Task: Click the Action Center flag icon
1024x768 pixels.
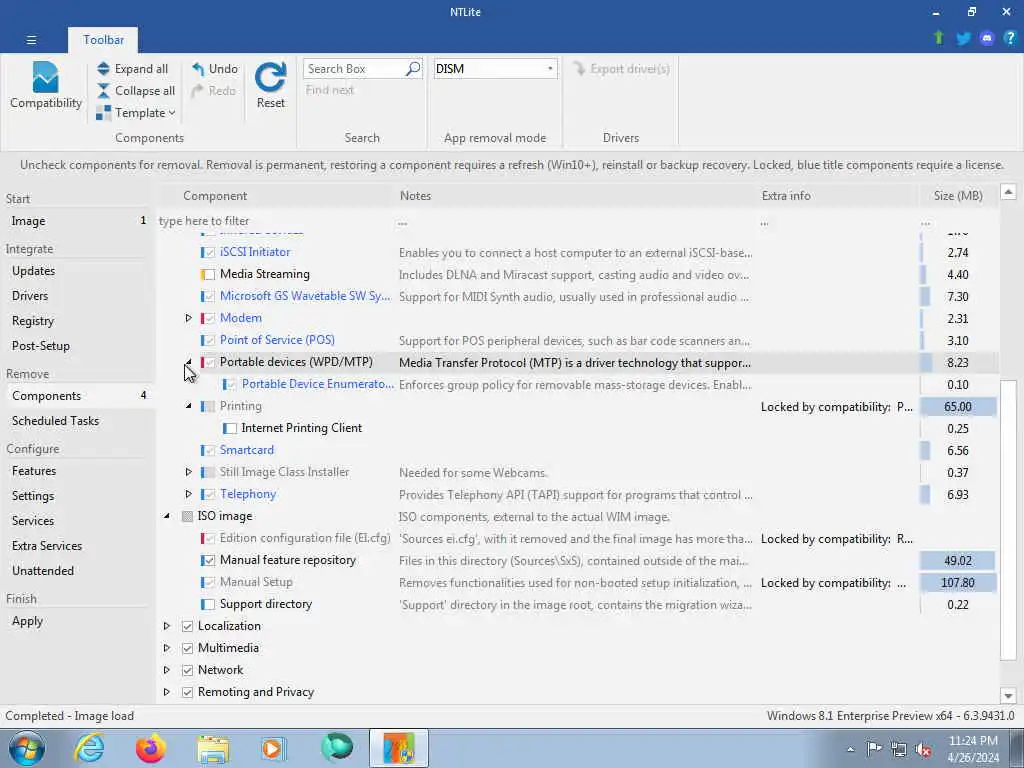Action: point(874,748)
